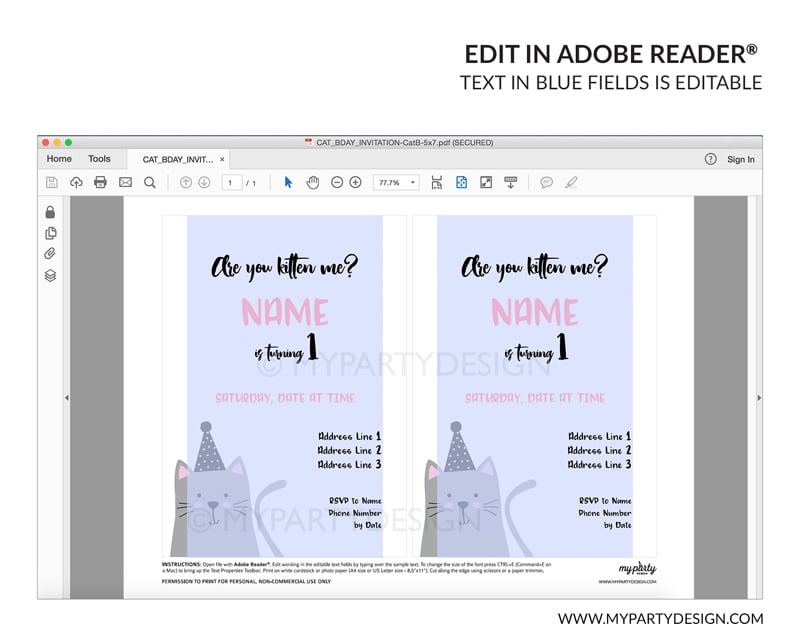Image resolution: width=800 pixels, height=637 pixels.
Task: Expand the left navigation pane arrow
Action: [67, 398]
